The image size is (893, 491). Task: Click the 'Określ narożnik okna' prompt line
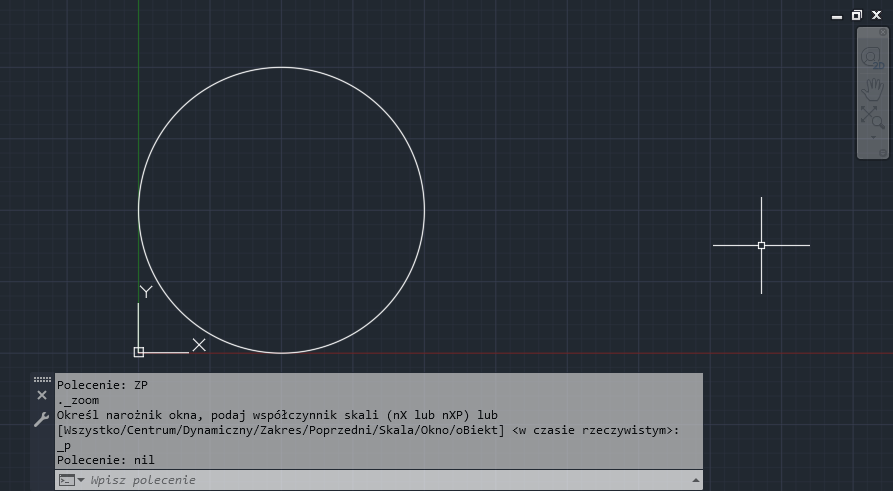(x=277, y=415)
